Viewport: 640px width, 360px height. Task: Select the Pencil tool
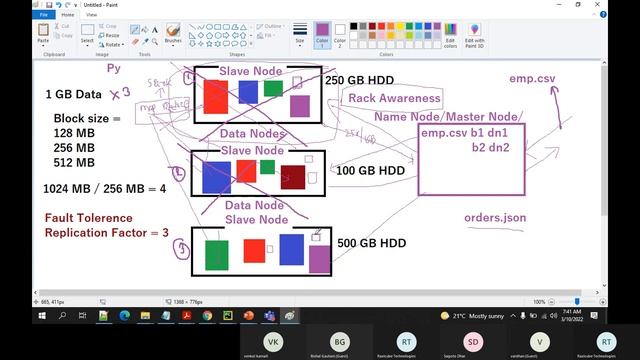[x=135, y=30]
